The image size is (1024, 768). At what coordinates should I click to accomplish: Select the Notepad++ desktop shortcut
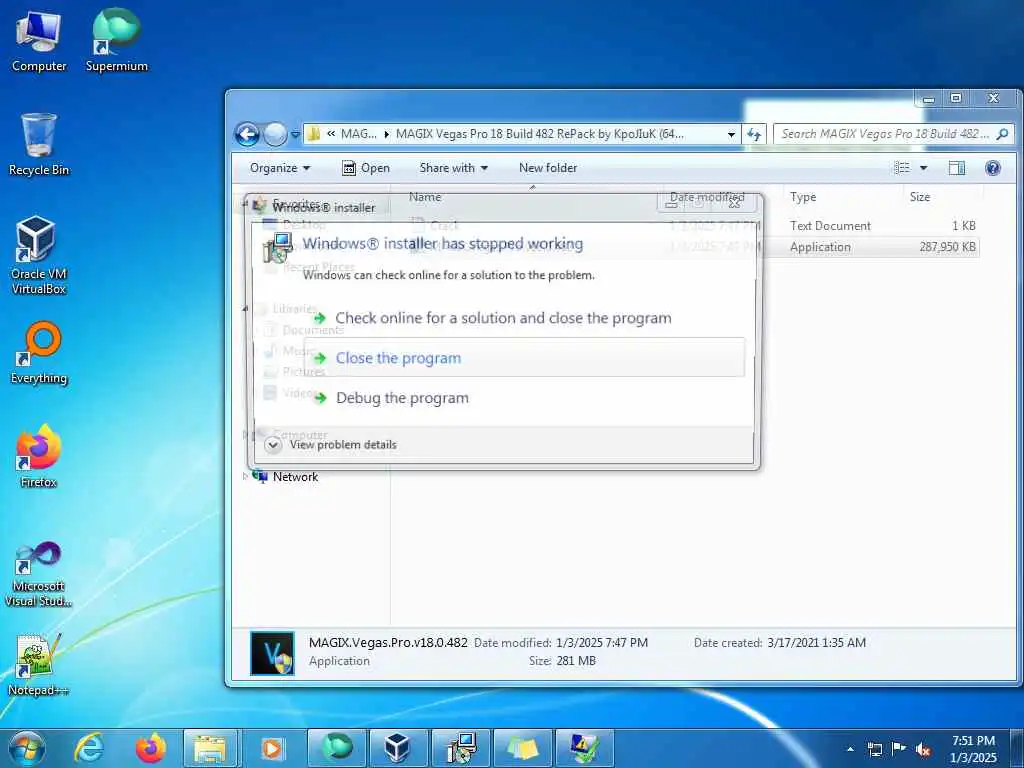coord(38,665)
